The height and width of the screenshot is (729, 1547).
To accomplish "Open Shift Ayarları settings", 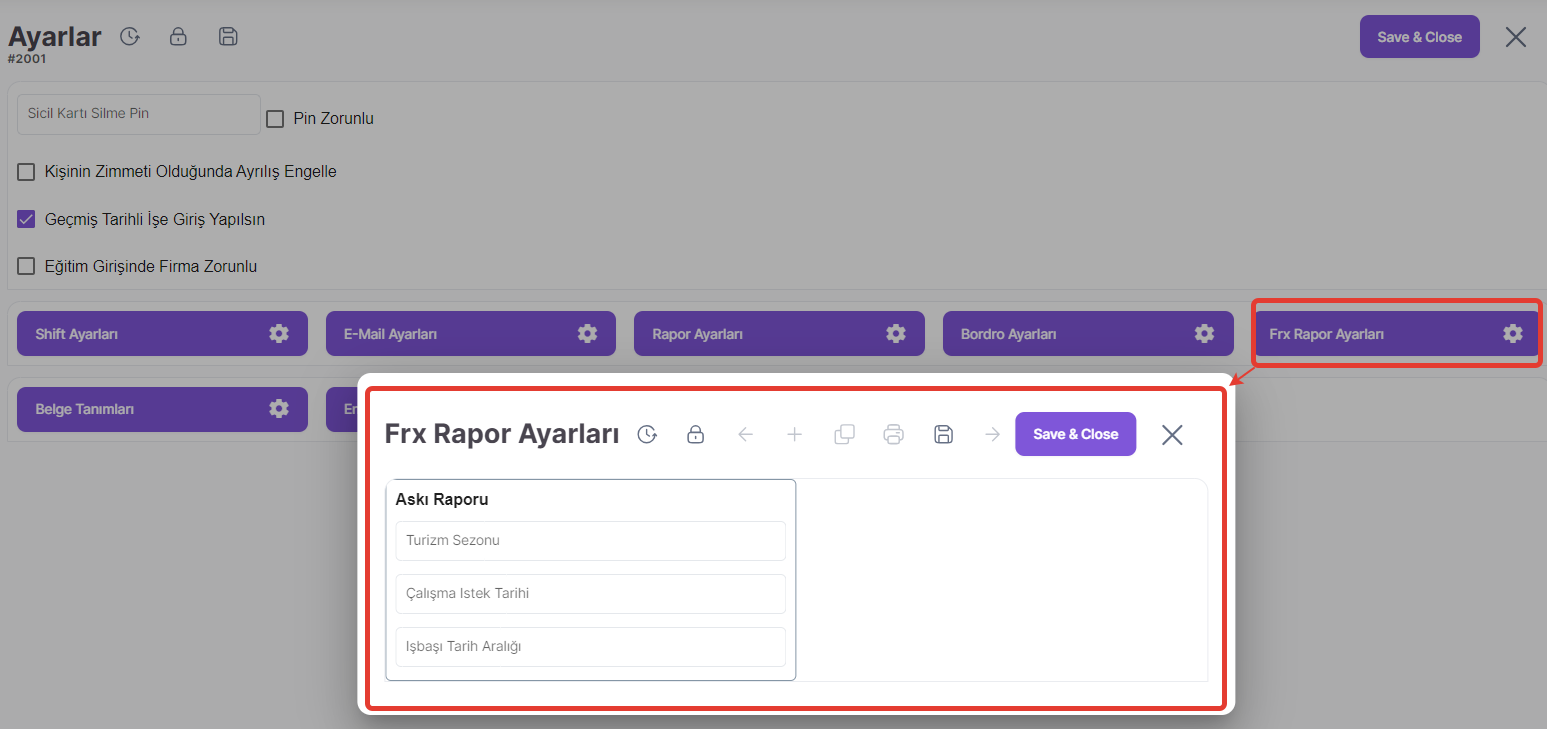I will [162, 334].
